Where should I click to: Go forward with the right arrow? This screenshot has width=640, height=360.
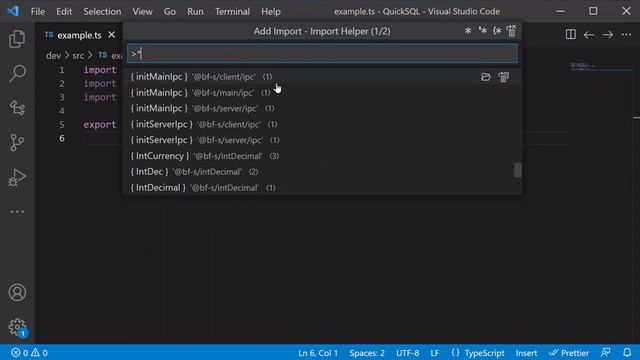coord(607,35)
